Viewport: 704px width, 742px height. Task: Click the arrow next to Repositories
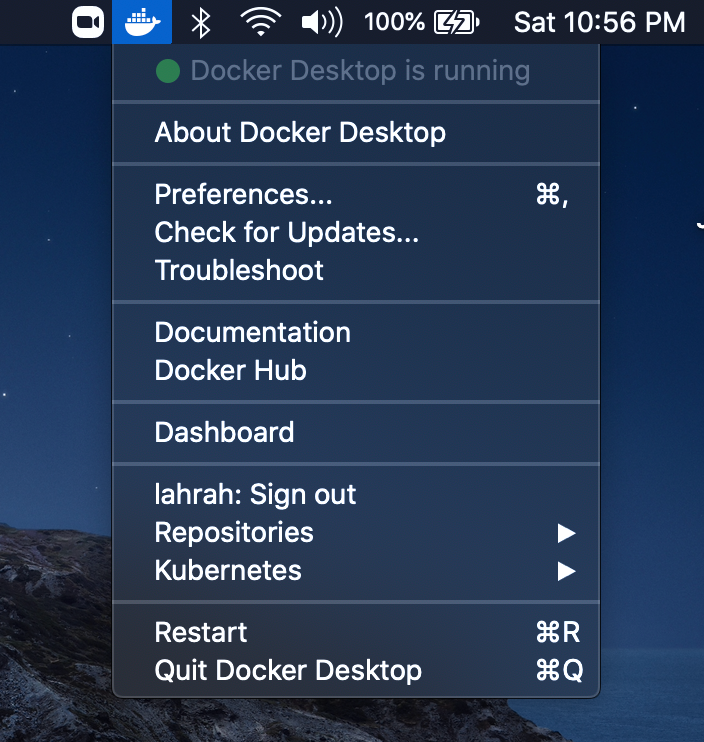click(x=566, y=533)
